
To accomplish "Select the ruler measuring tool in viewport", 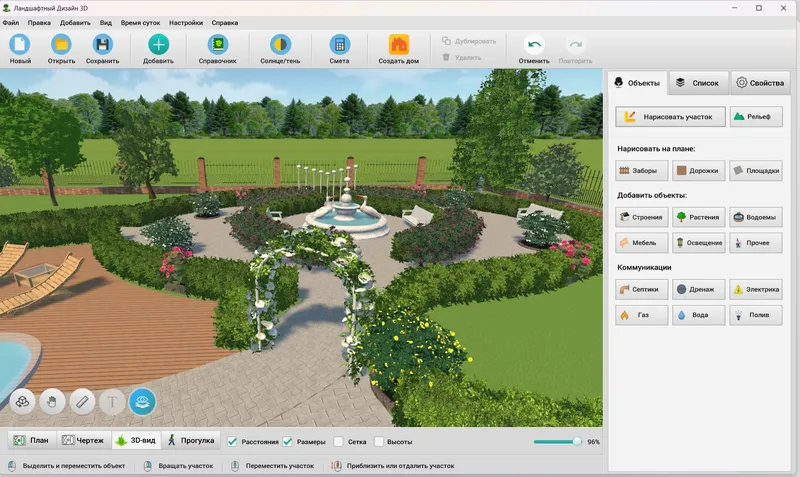I will click(82, 402).
